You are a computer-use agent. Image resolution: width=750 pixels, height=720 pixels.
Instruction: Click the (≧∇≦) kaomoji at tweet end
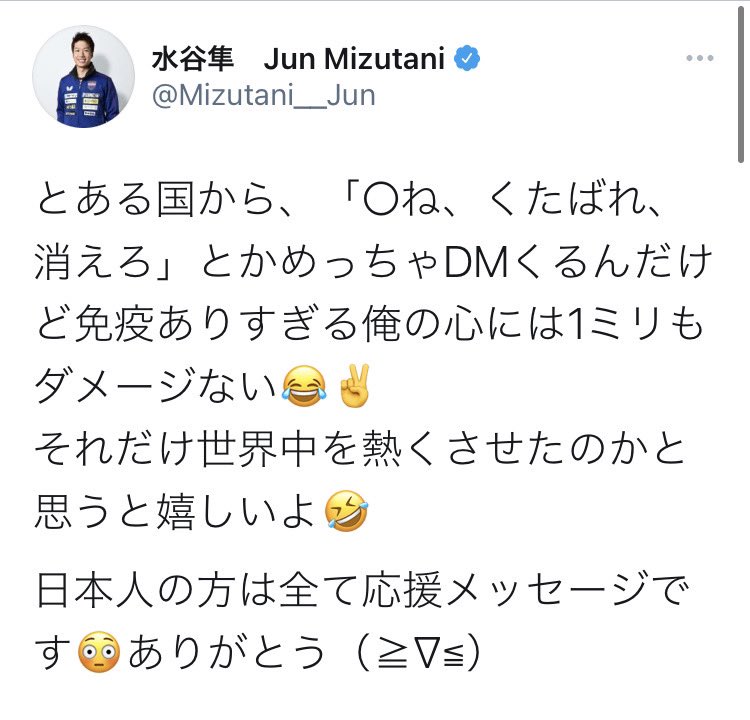point(418,653)
